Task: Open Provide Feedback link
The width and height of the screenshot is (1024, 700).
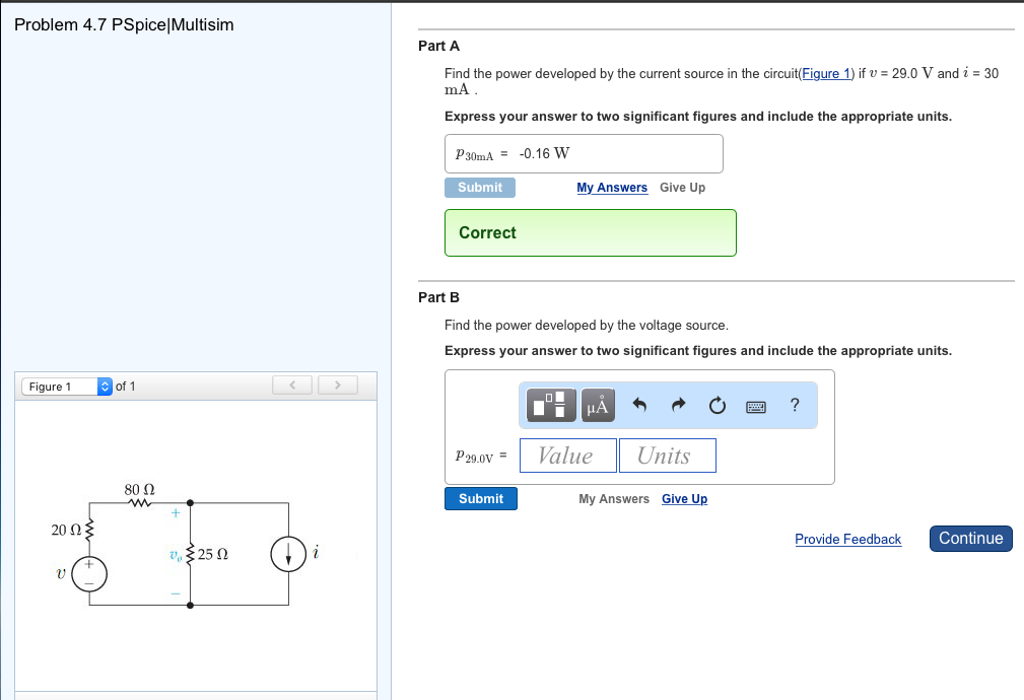Action: [847, 539]
